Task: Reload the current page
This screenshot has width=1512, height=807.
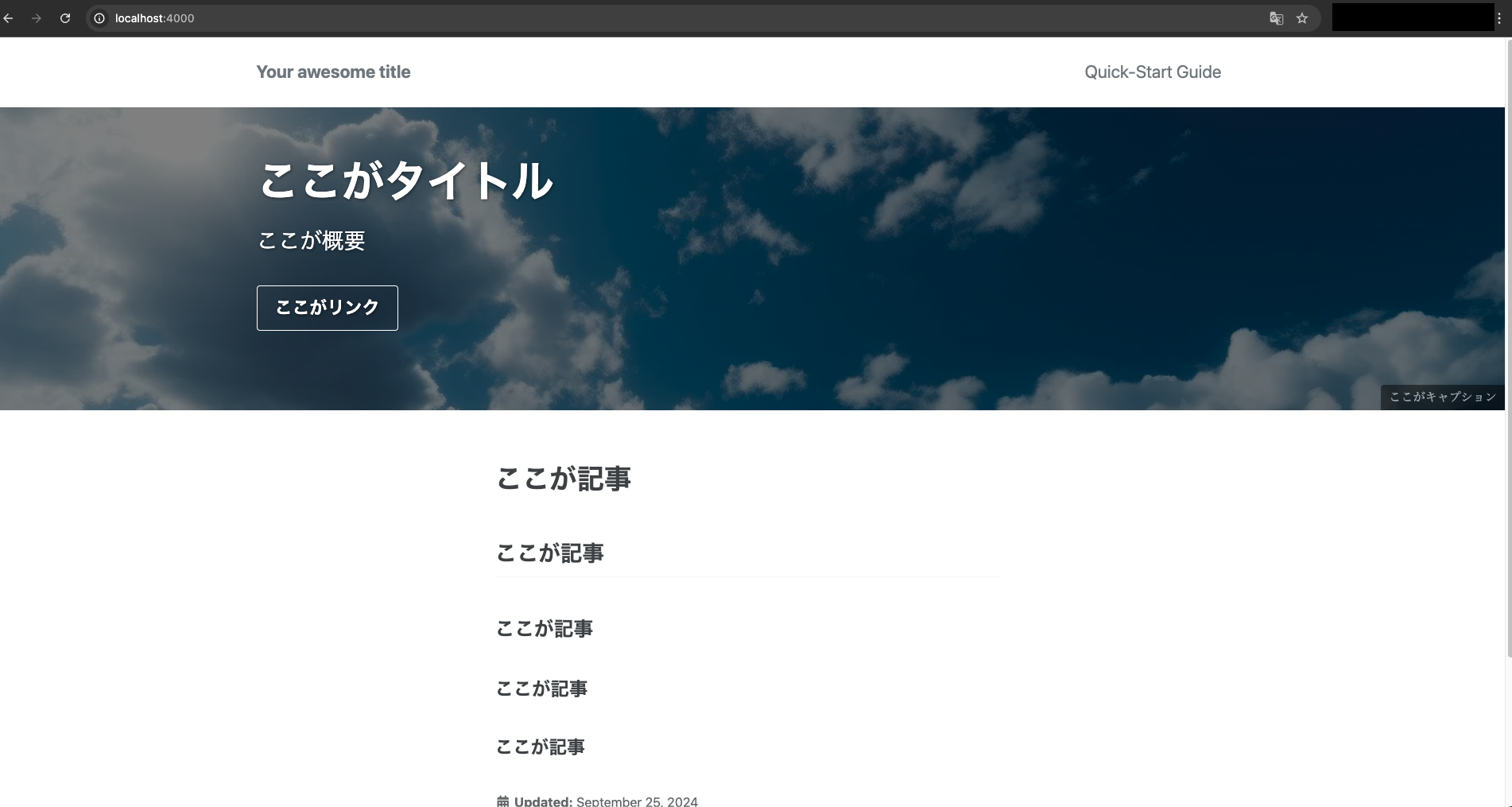Action: [65, 17]
